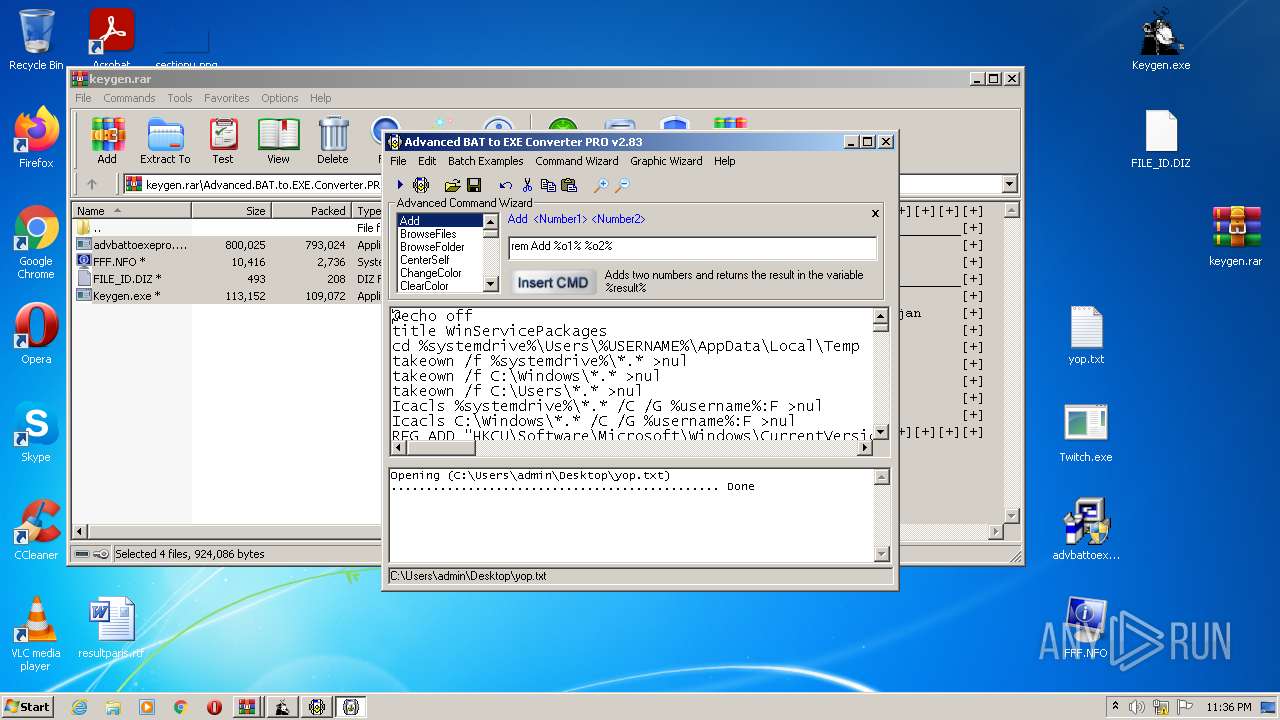Select yop.txt file on desktop
1280x720 pixels.
click(x=1086, y=335)
